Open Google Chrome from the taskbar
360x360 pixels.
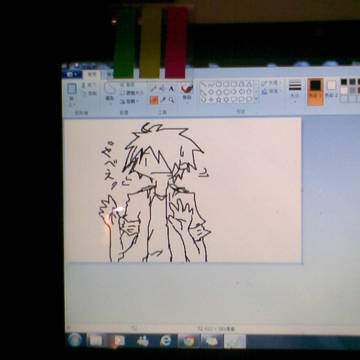click(189, 341)
